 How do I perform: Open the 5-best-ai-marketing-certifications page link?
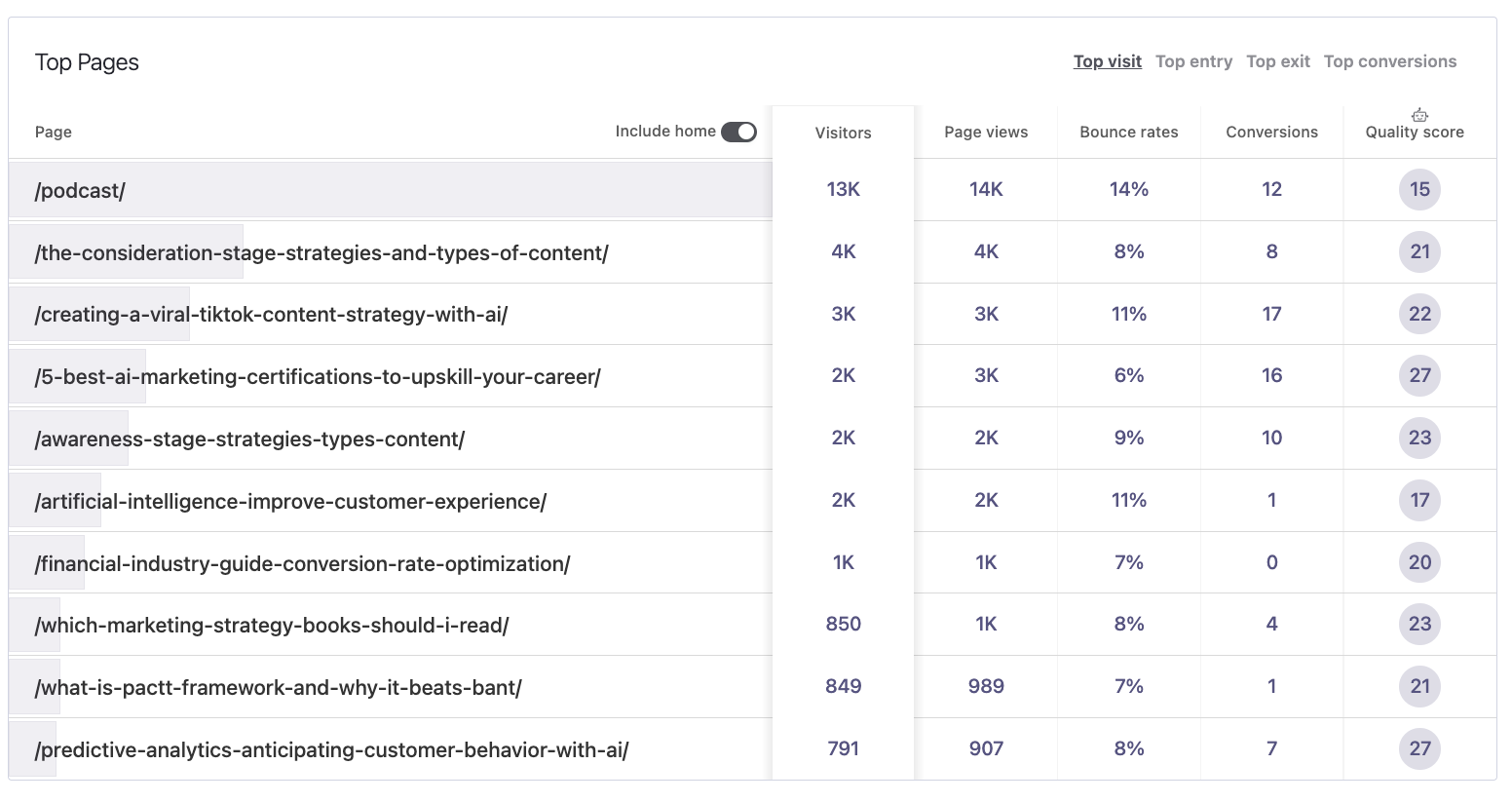[318, 377]
